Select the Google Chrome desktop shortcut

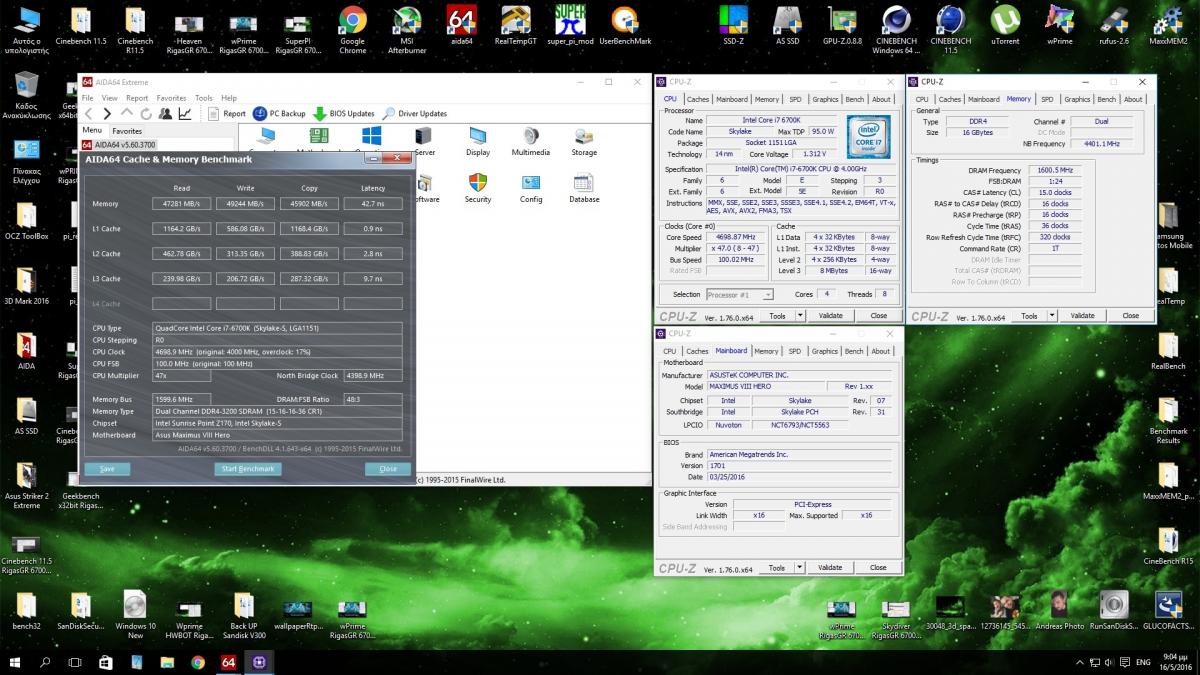click(x=352, y=30)
